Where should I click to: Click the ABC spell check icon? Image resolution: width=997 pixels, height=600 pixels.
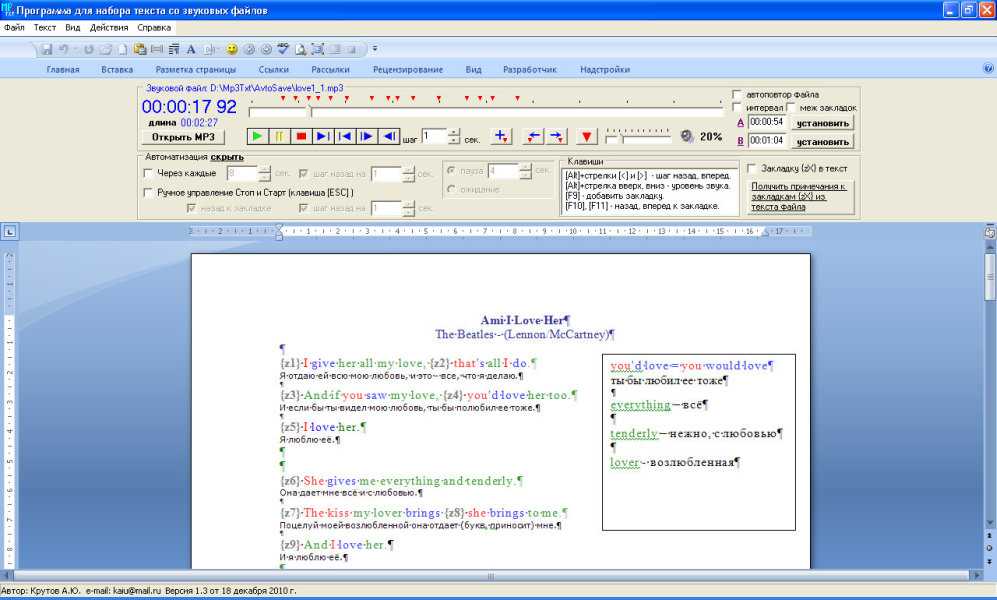click(283, 49)
